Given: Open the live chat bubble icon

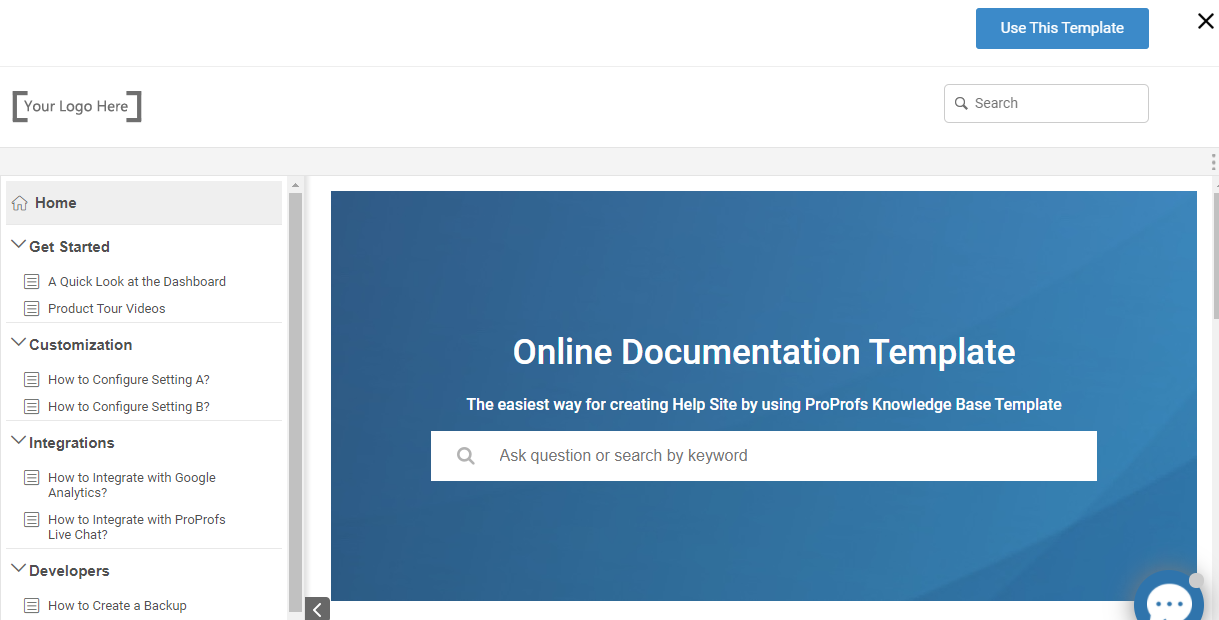Looking at the screenshot, I should [x=1167, y=602].
